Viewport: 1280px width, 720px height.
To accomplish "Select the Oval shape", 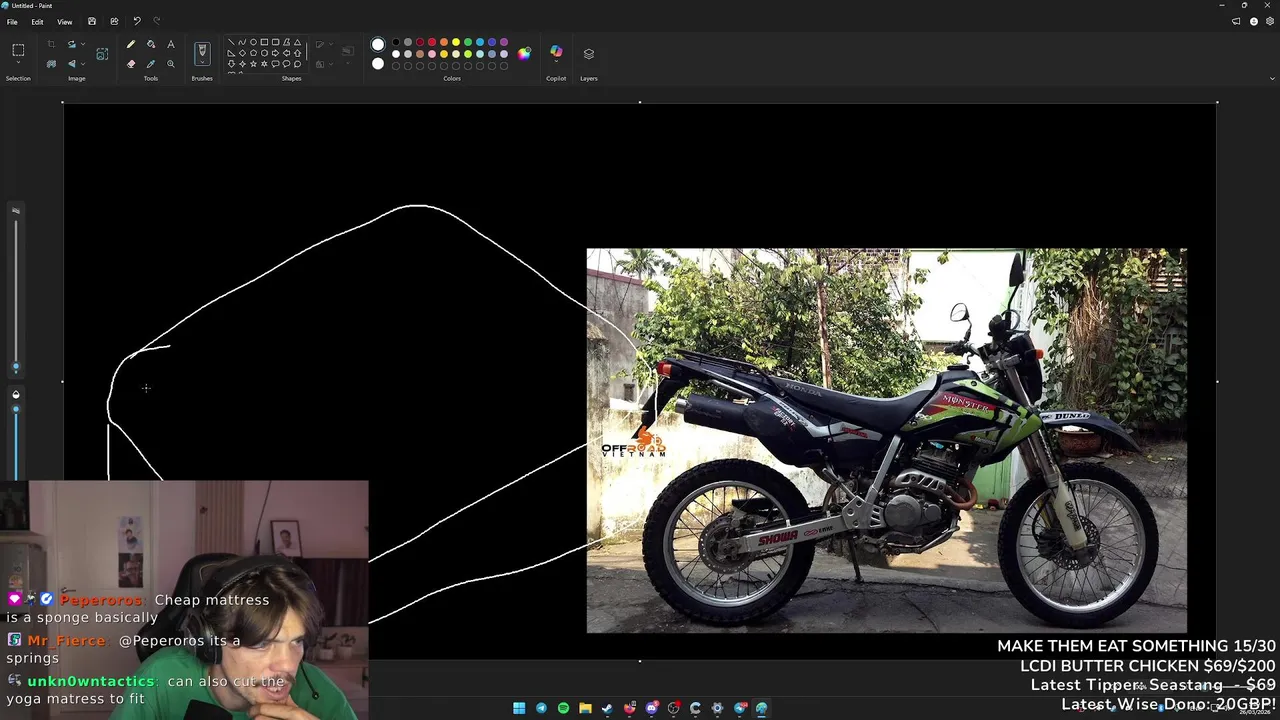I will (x=253, y=42).
